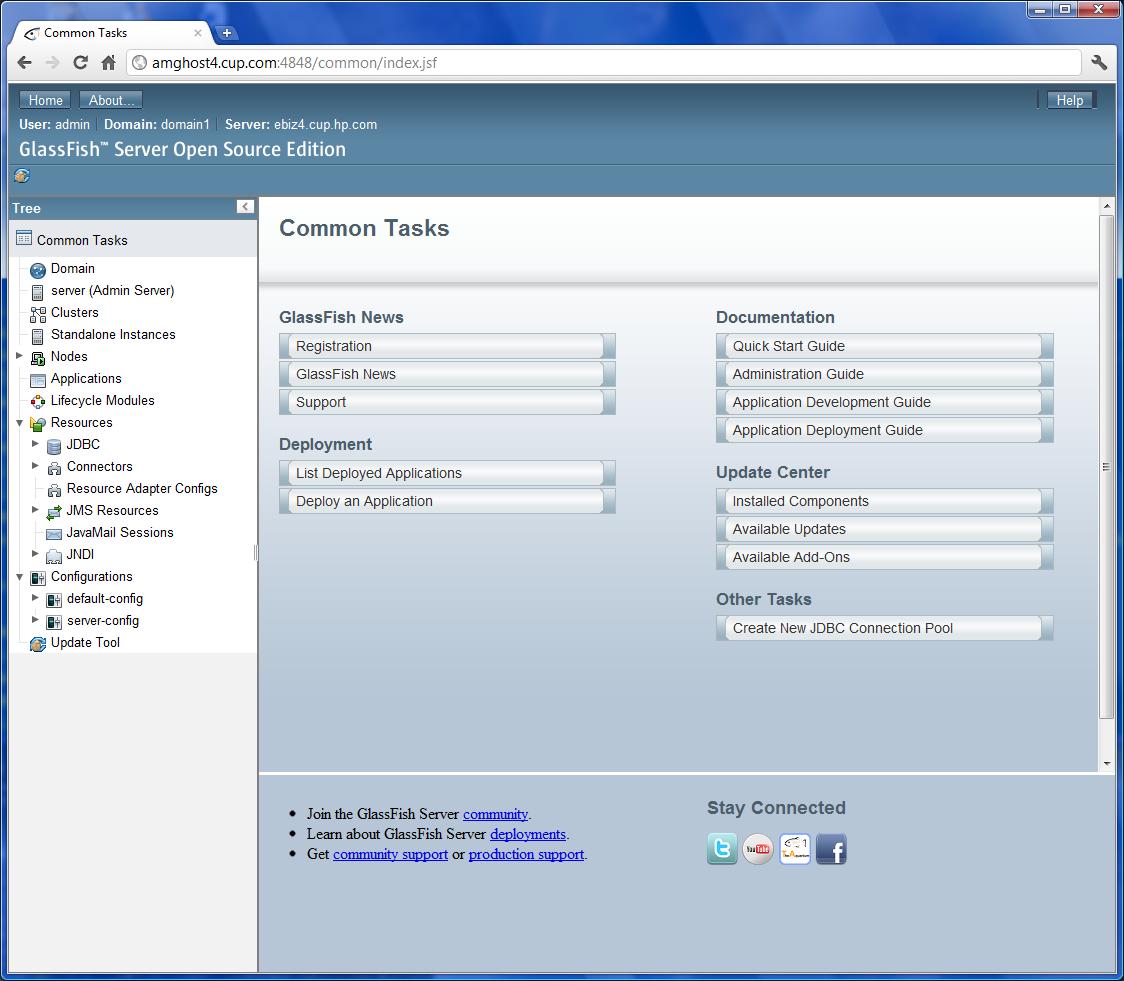Select the Clusters icon in the sidebar
Viewport: 1124px width, 981px height.
[x=39, y=312]
